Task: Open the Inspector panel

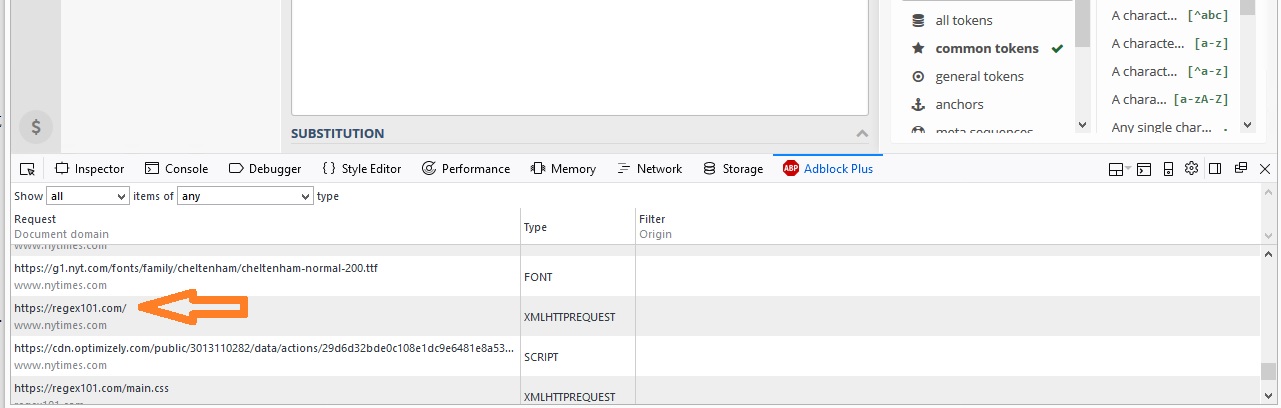Action: pos(89,169)
